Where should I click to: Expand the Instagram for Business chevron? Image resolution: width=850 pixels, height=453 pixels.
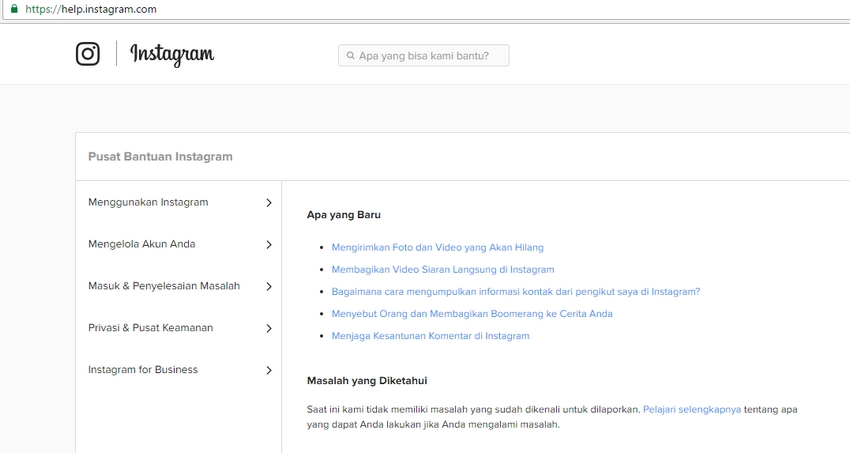coord(268,371)
